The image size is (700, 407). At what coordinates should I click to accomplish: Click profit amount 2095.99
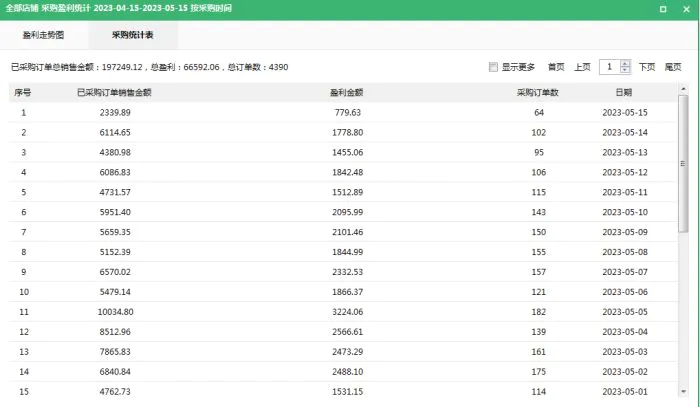click(x=348, y=212)
